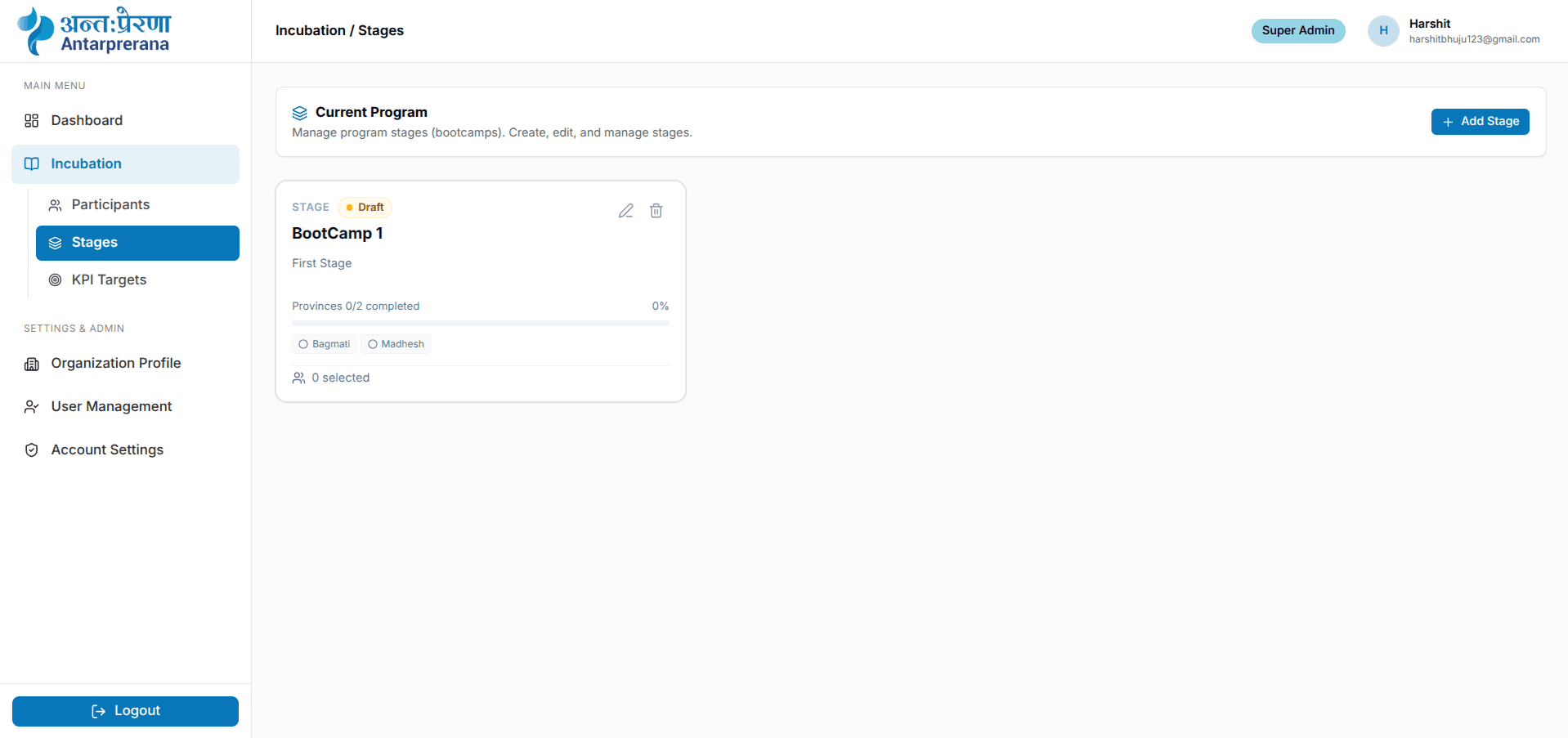Open User Management page
Image resolution: width=1568 pixels, height=738 pixels.
[x=125, y=407]
